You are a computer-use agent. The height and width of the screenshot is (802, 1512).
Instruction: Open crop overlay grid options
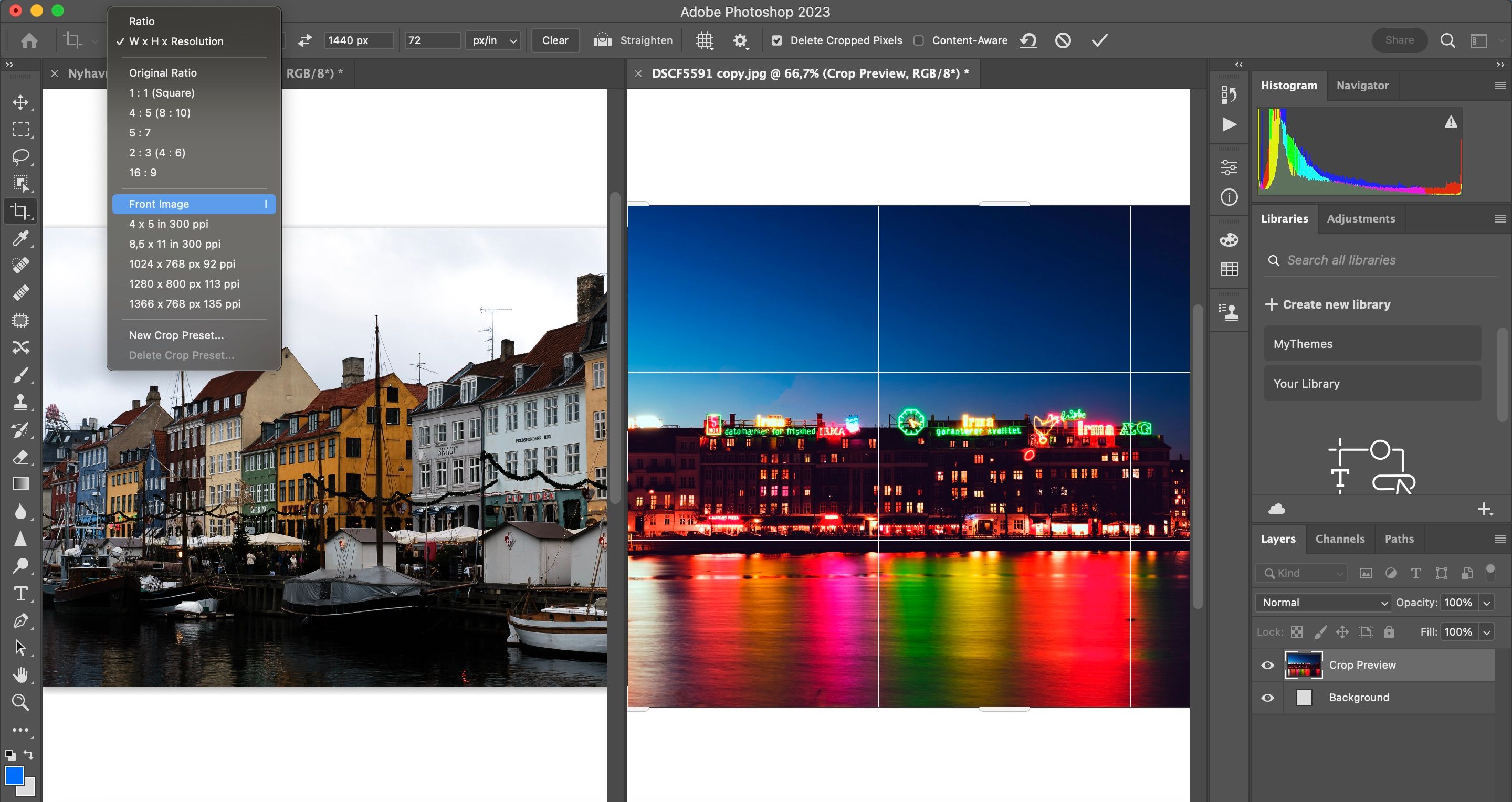pyautogui.click(x=705, y=40)
